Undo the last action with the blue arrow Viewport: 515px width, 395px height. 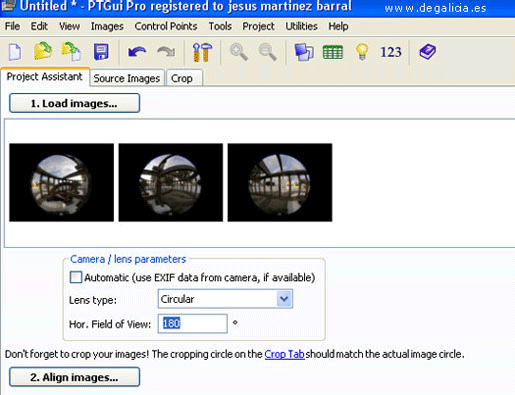pos(137,52)
